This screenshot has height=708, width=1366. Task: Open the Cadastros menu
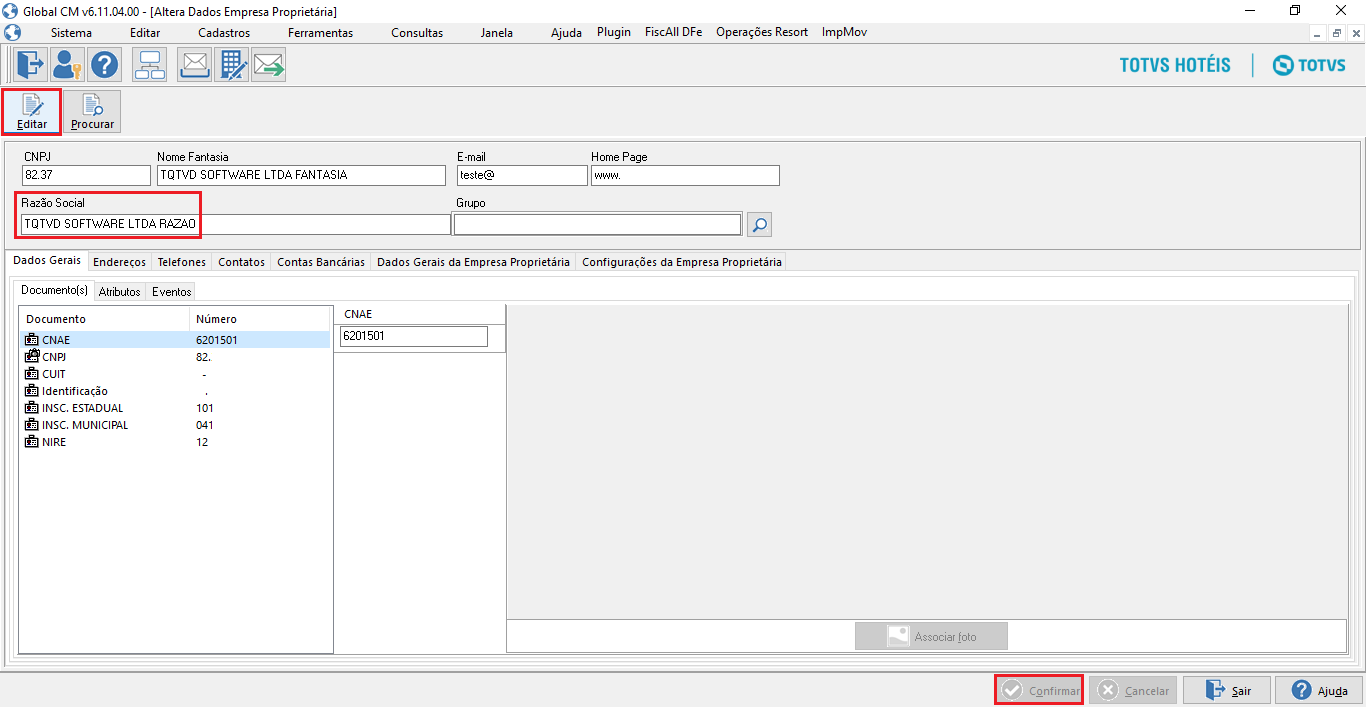(x=224, y=33)
